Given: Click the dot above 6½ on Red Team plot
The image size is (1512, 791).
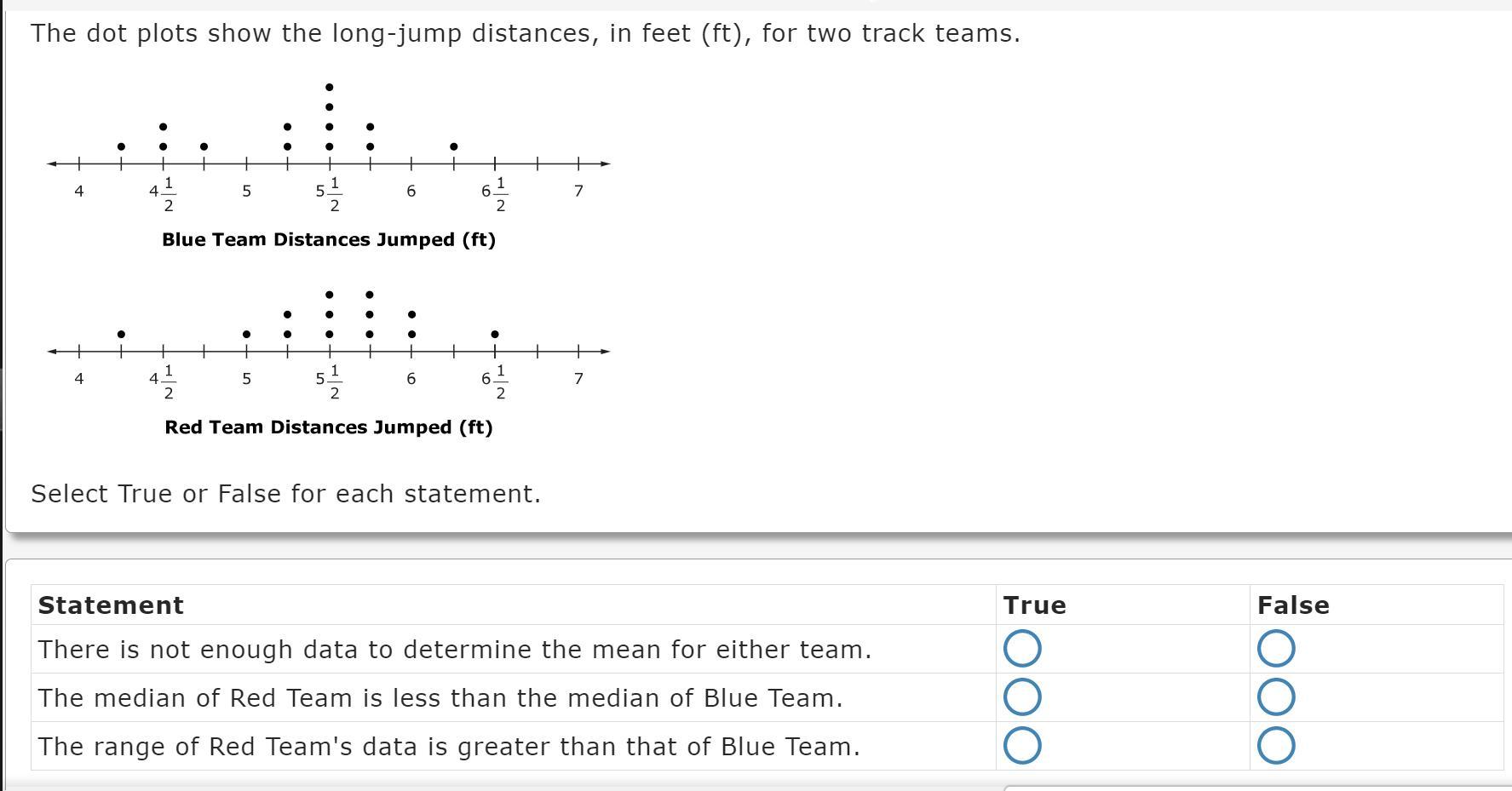Looking at the screenshot, I should coord(495,334).
